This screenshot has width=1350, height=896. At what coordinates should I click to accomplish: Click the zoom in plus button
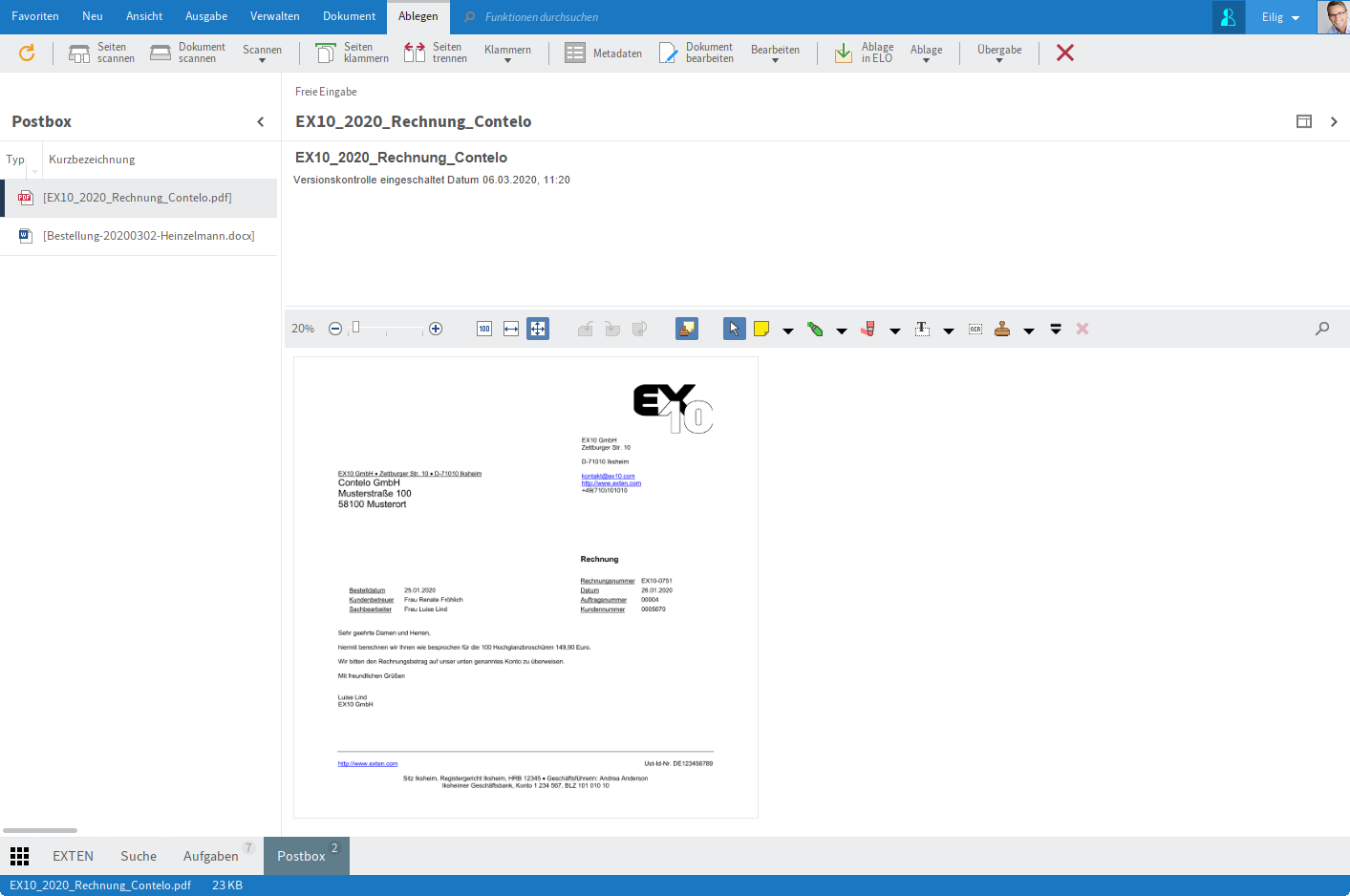[436, 329]
